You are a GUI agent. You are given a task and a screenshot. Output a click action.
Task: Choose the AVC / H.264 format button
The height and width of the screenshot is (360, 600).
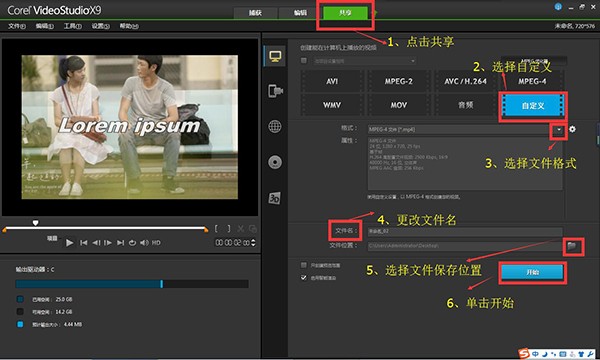(x=465, y=81)
